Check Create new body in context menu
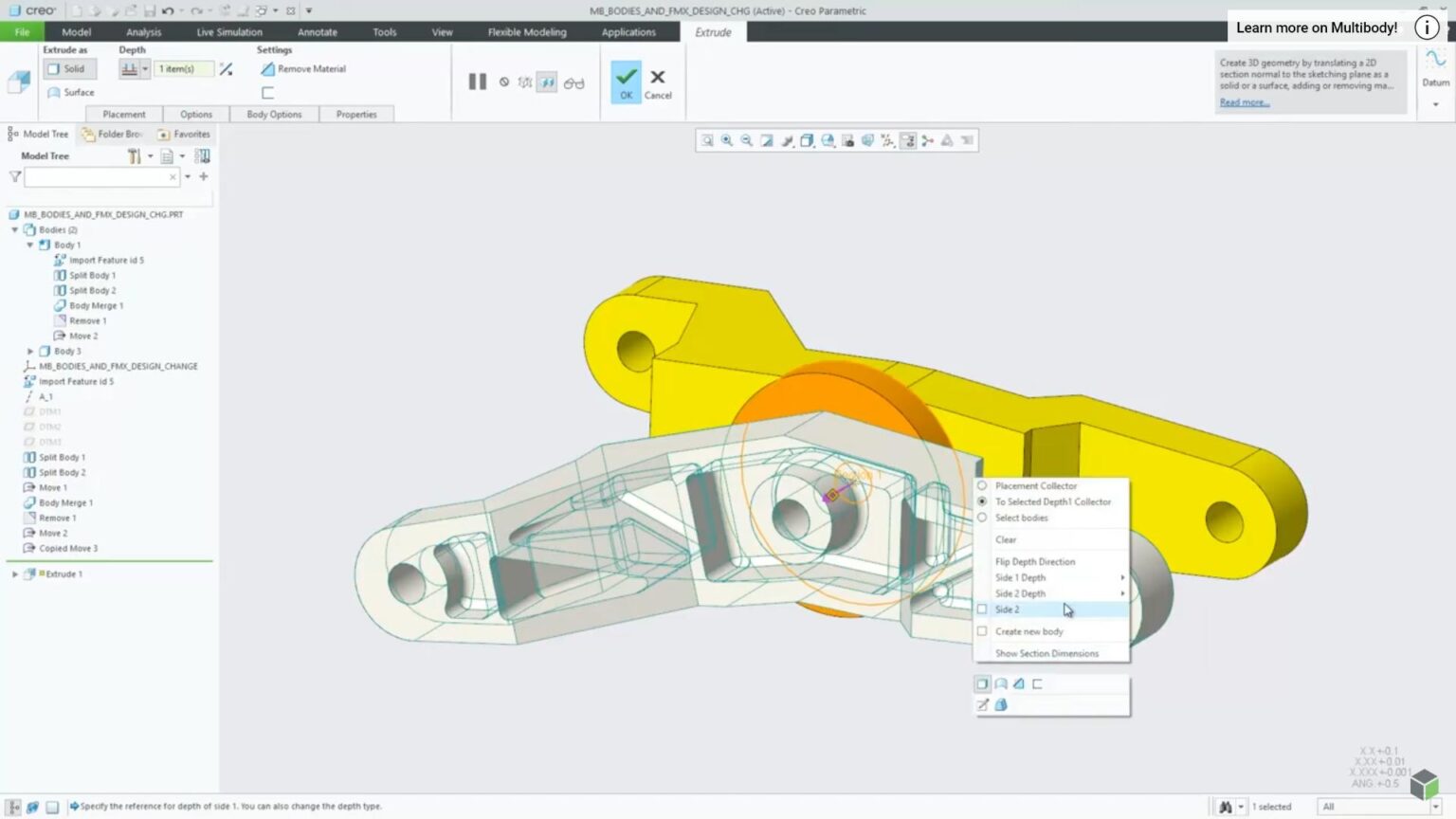Image resolution: width=1456 pixels, height=819 pixels. coord(982,631)
